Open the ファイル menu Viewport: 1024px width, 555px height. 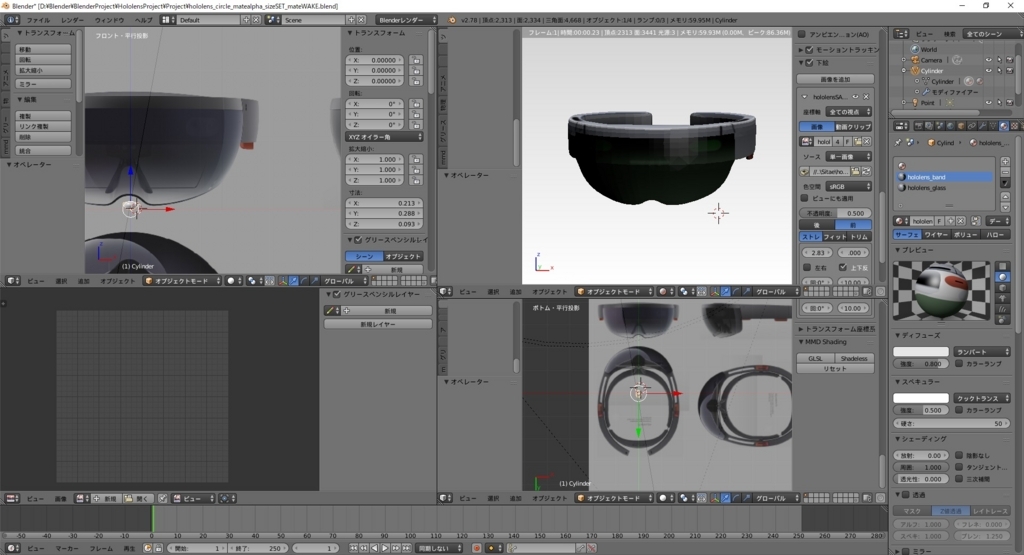click(38, 20)
